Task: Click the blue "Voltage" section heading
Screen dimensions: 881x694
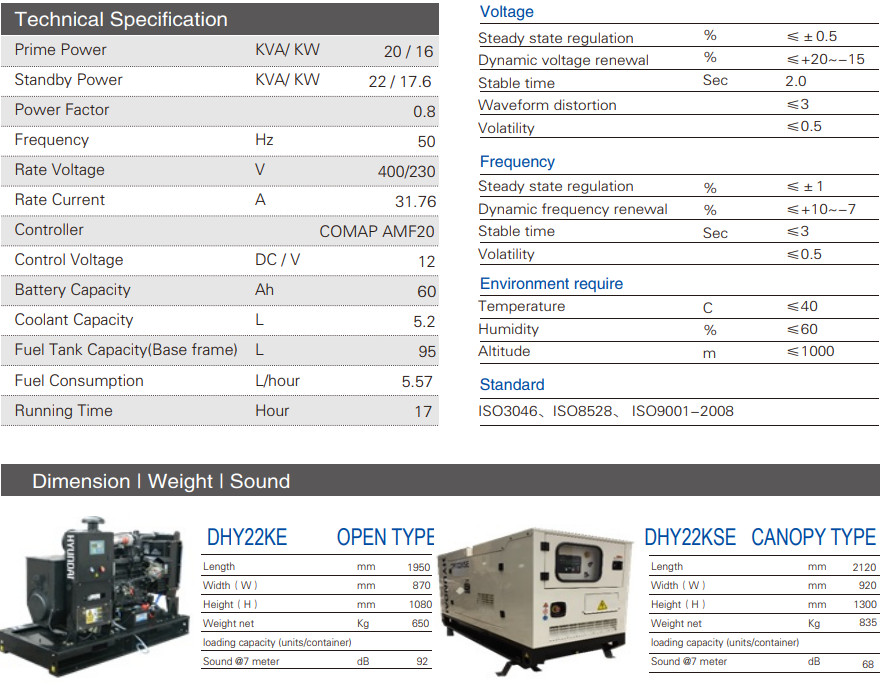Action: click(506, 12)
